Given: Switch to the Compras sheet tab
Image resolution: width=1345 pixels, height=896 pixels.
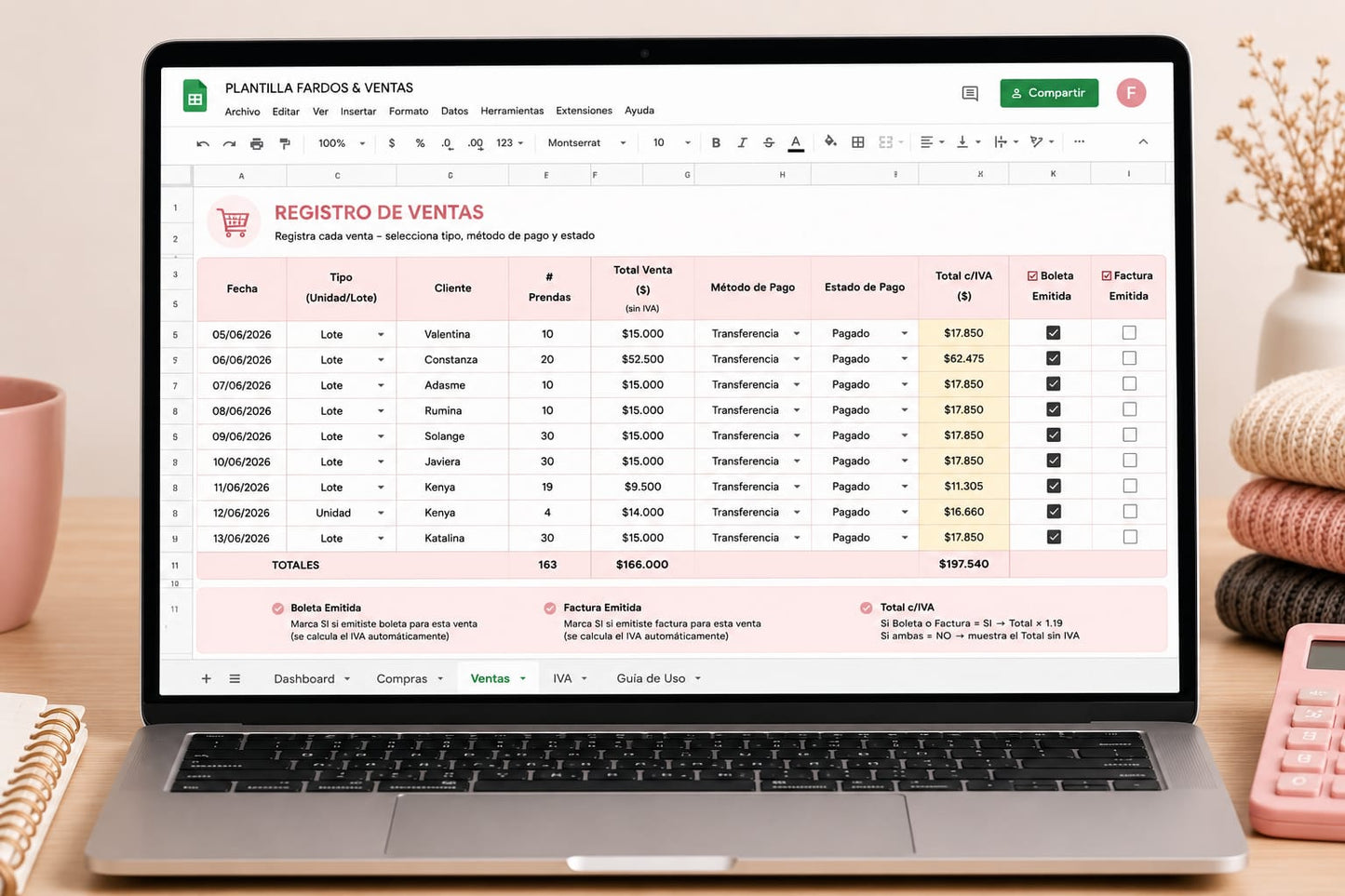Looking at the screenshot, I should (x=402, y=678).
